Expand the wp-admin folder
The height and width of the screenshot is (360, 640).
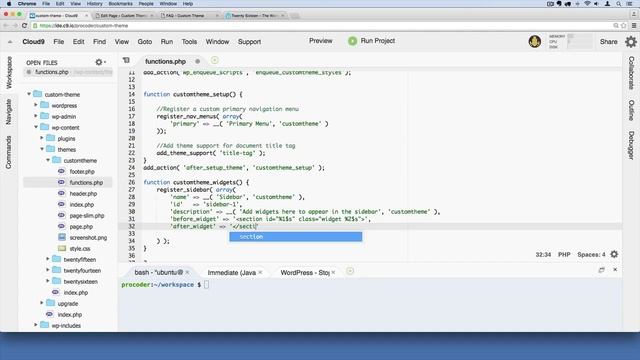tap(36, 116)
